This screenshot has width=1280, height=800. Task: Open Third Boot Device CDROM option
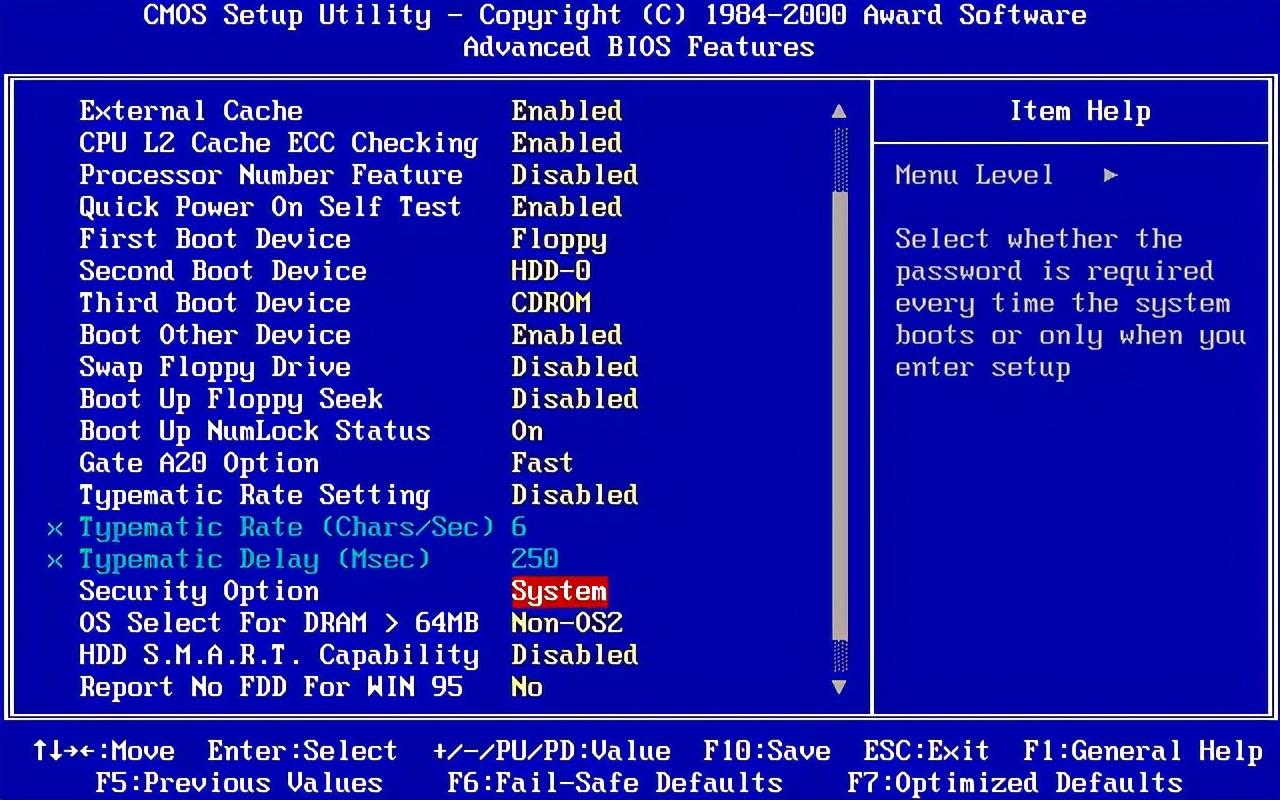click(x=551, y=303)
